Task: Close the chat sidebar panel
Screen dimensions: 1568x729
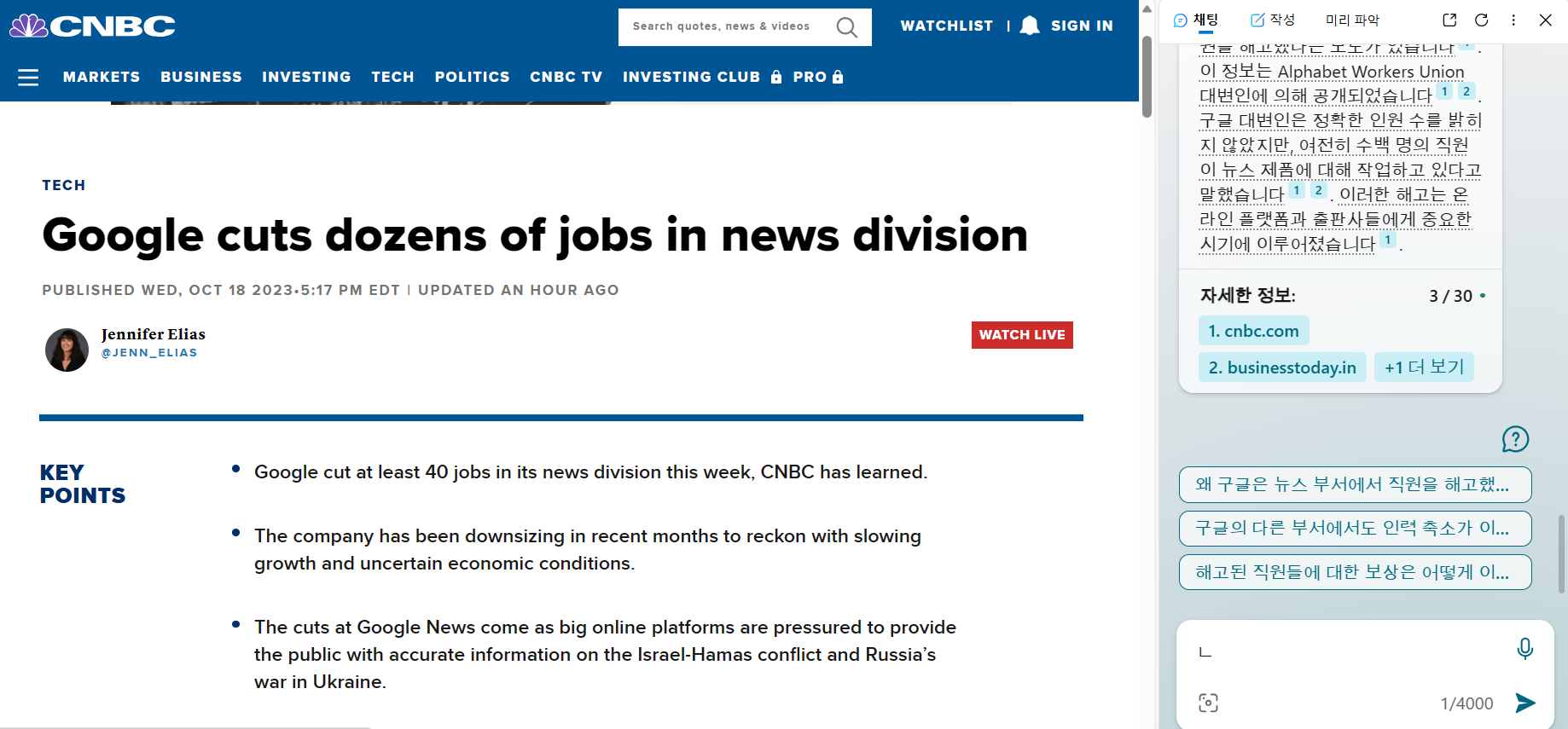Action: click(1545, 20)
